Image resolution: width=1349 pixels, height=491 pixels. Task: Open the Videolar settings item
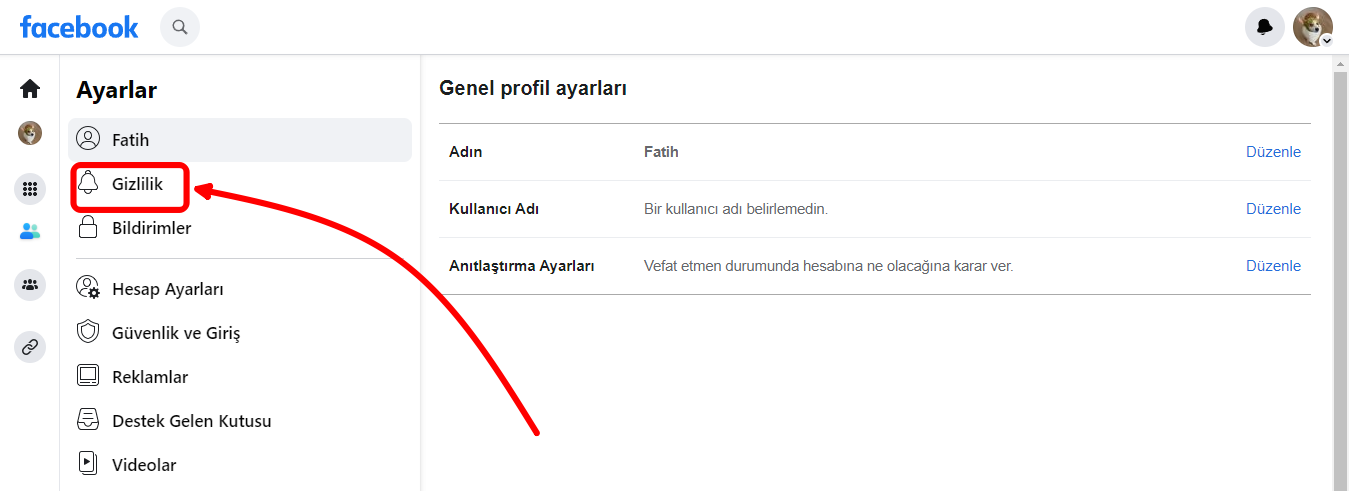tap(240, 465)
